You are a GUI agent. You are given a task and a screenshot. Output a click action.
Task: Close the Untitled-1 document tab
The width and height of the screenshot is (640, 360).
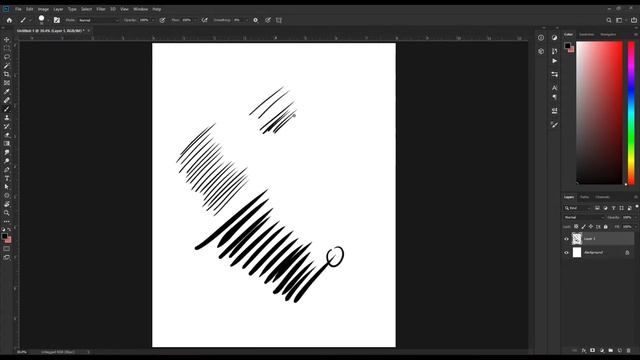88,31
